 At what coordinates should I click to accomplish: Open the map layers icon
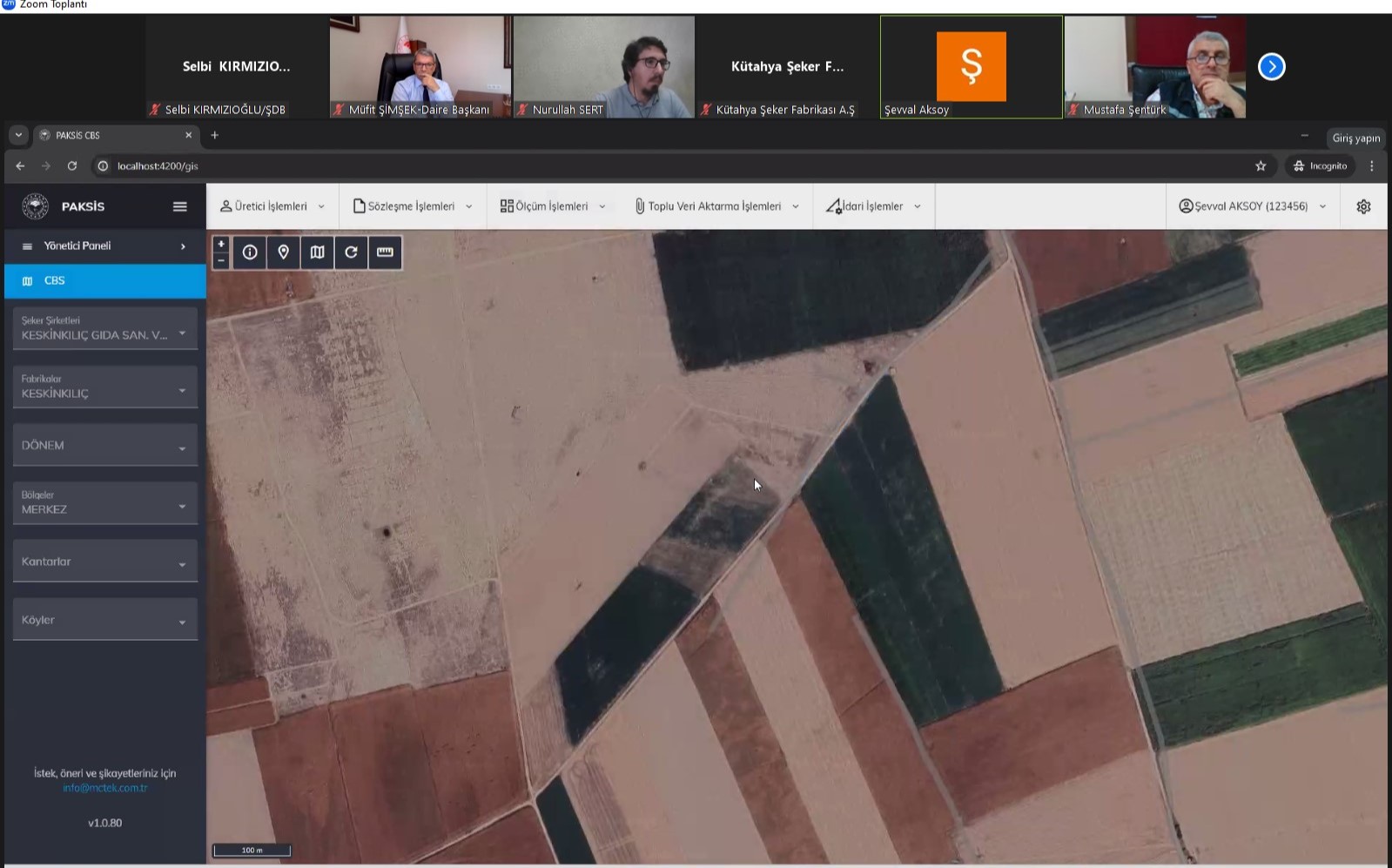(317, 252)
